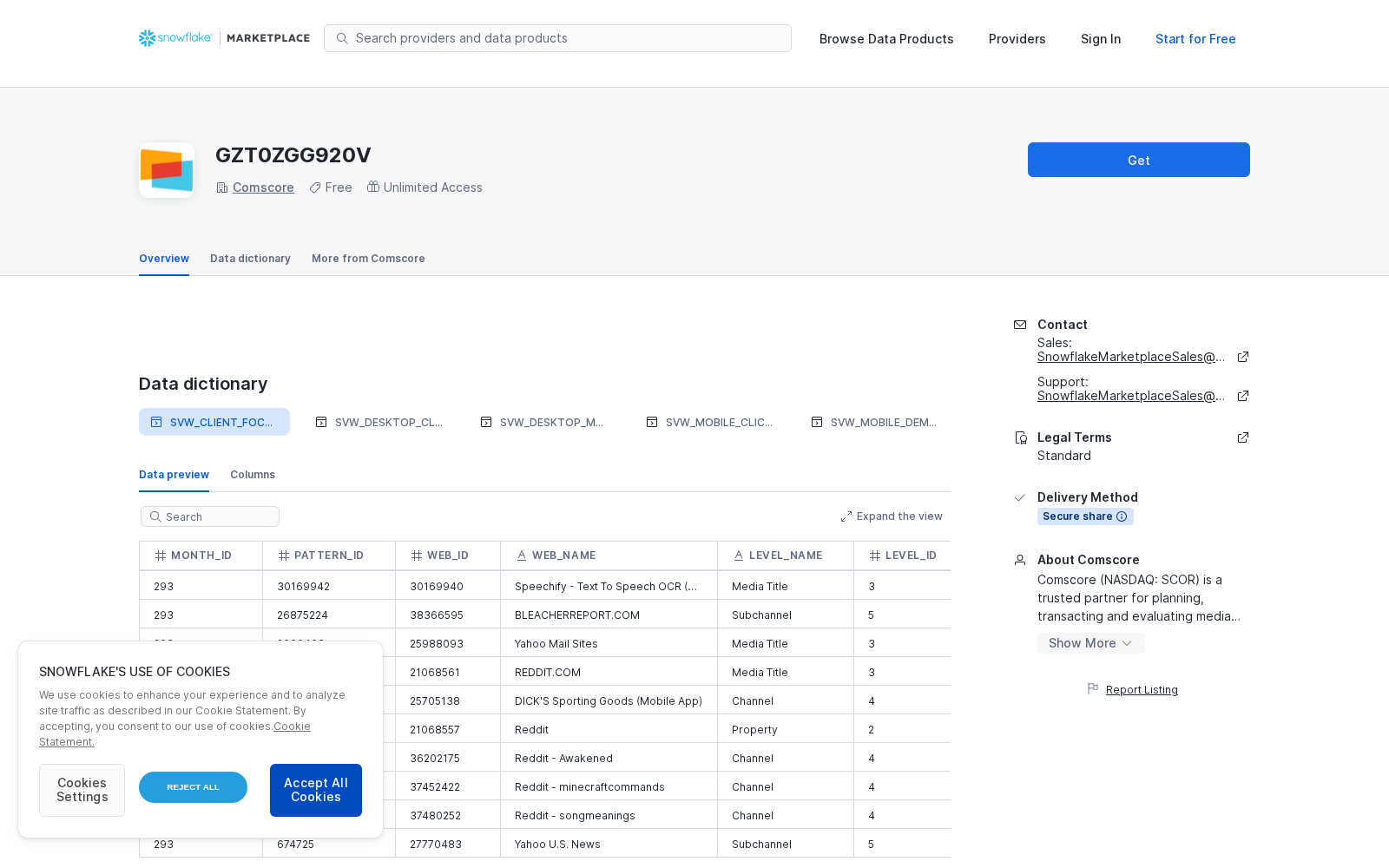Click the PATTERN_ID number type icon
The image size is (1389, 868).
(284, 556)
